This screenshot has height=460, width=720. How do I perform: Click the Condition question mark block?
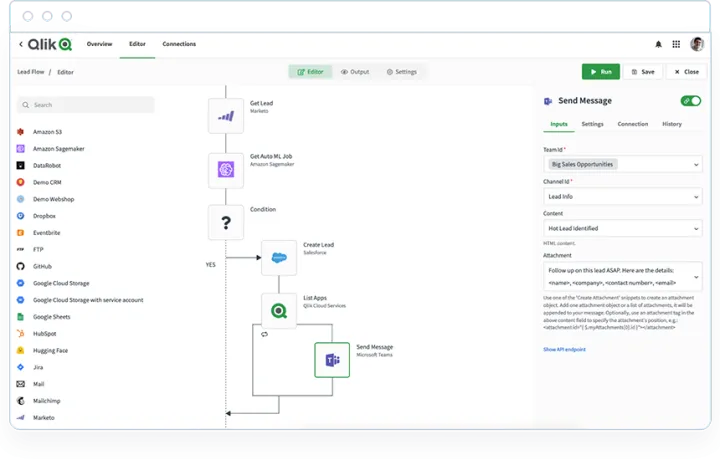[226, 222]
